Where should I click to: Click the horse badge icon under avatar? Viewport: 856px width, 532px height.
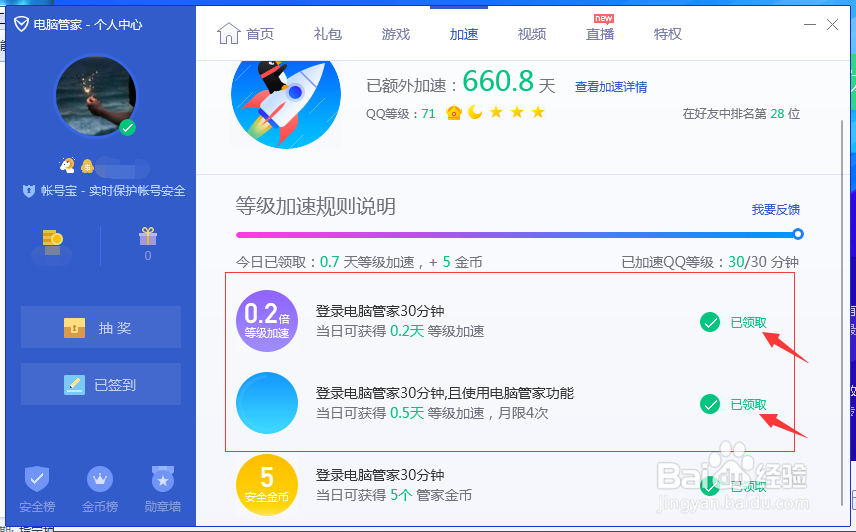click(x=67, y=165)
